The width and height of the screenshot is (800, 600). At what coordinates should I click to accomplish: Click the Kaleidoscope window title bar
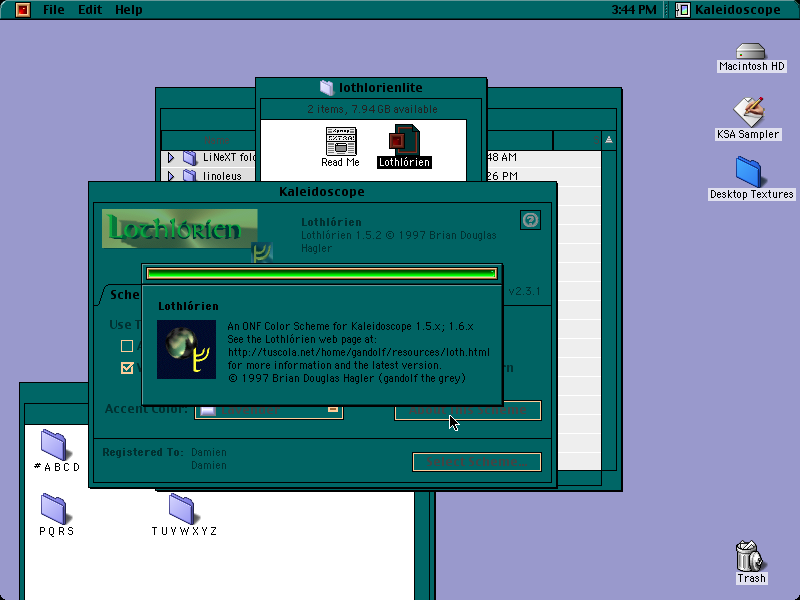pyautogui.click(x=322, y=192)
